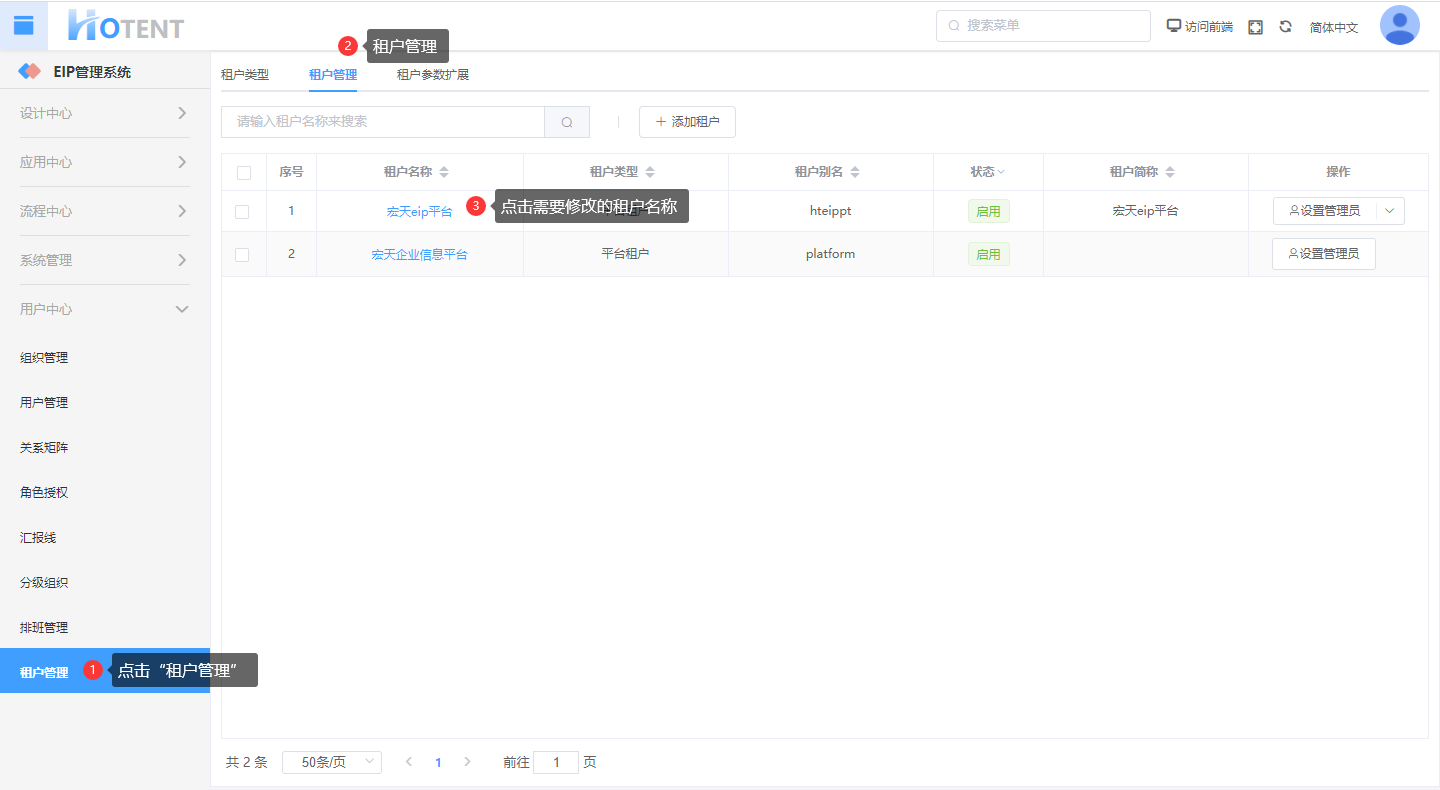The width and height of the screenshot is (1440, 790).
Task: Select page number 1
Action: coord(438,762)
